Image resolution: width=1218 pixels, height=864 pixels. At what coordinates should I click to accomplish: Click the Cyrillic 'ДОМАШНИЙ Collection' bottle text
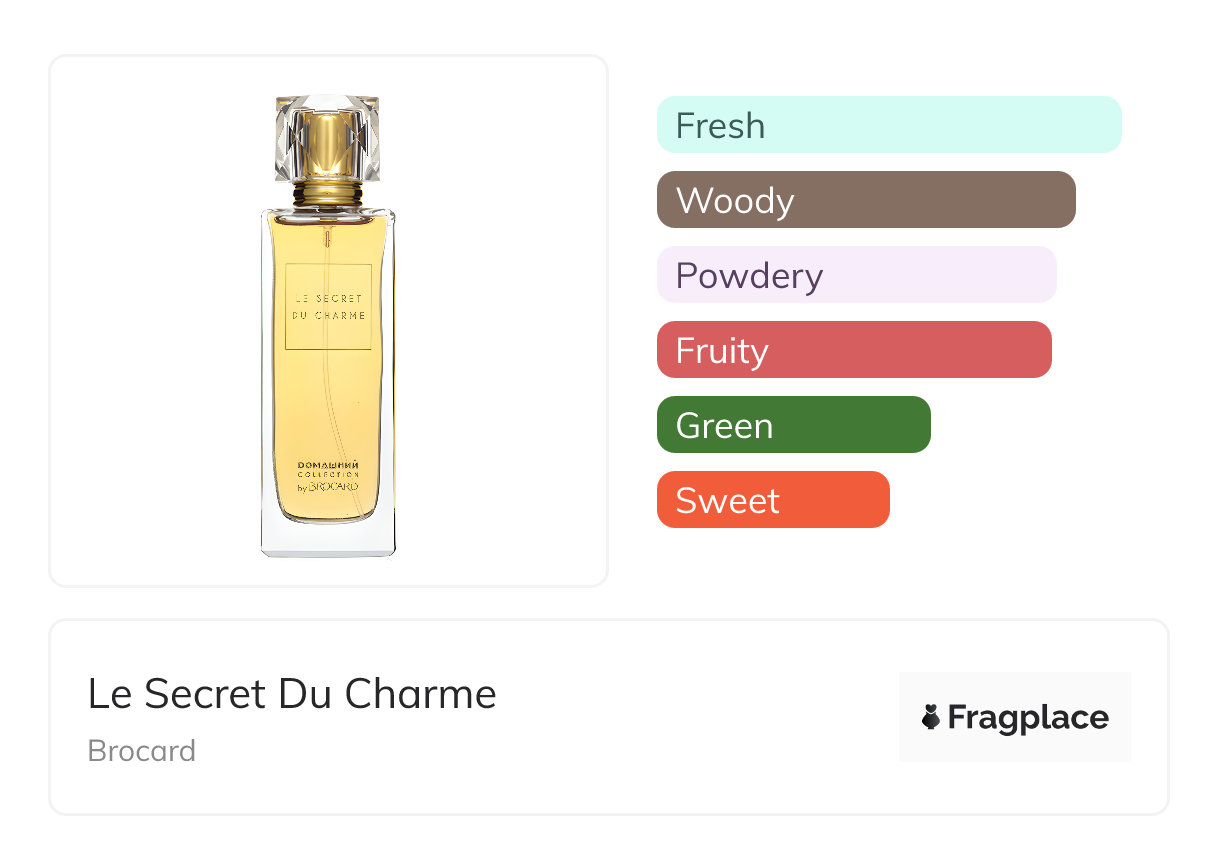[x=328, y=469]
